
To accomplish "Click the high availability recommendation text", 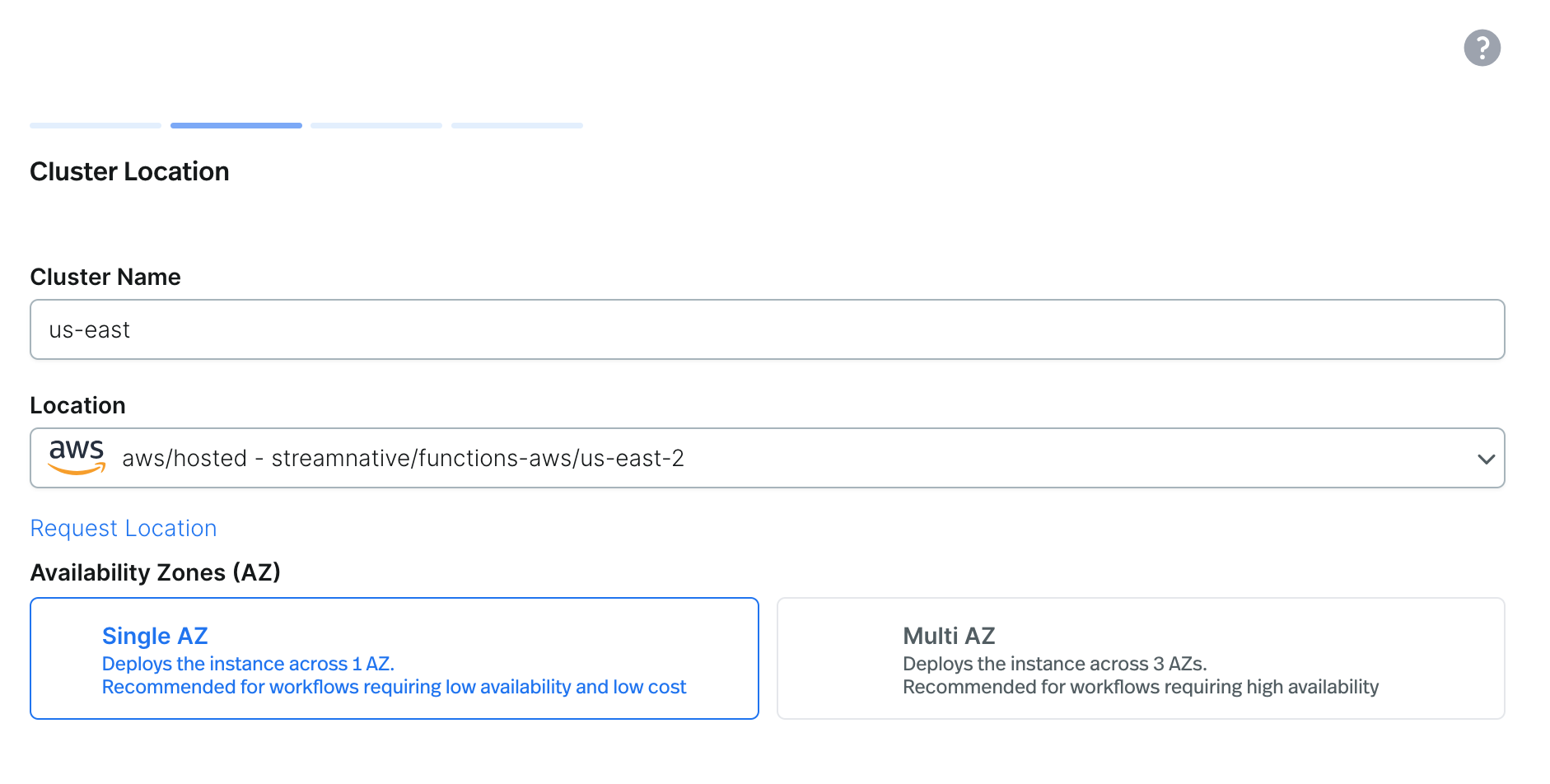I will (x=1140, y=687).
